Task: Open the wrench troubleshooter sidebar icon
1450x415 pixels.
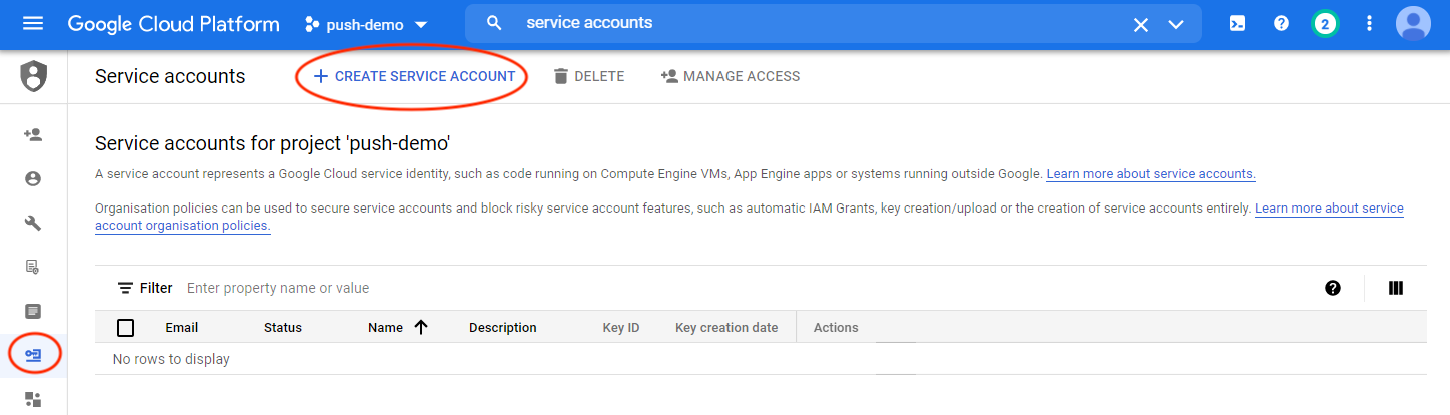Action: 33,222
